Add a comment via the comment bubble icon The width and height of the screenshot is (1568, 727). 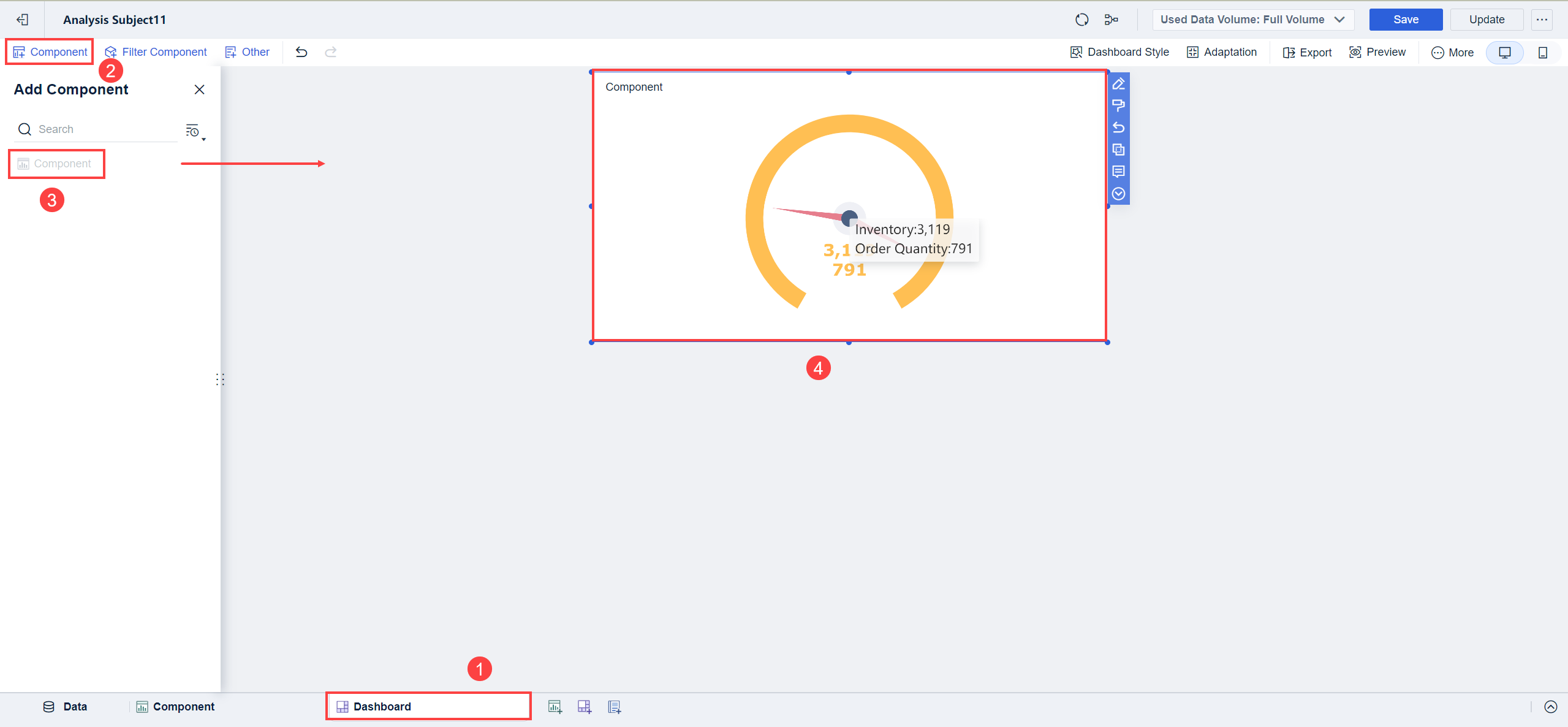[x=1119, y=172]
